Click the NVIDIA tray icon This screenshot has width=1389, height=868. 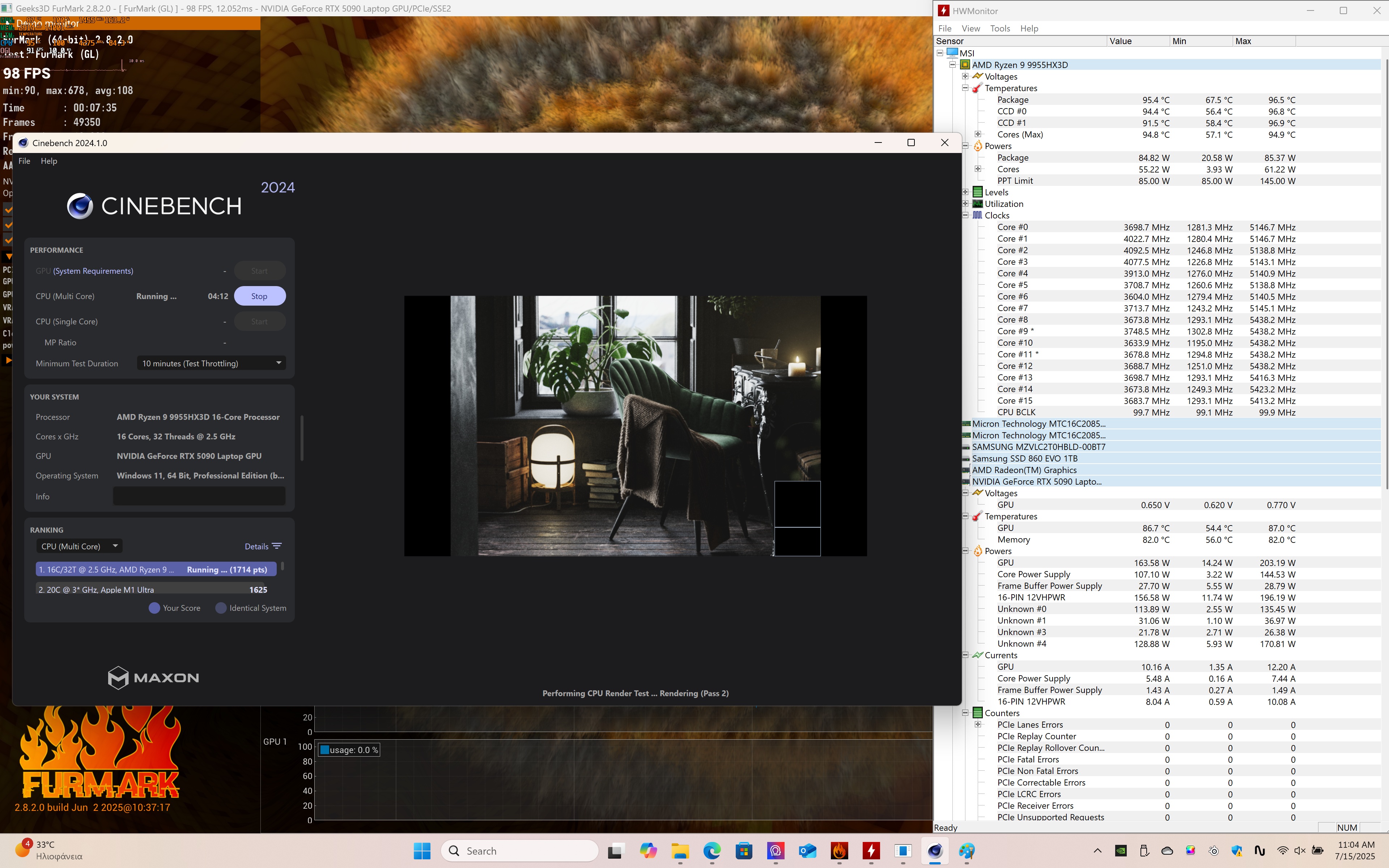click(1120, 851)
